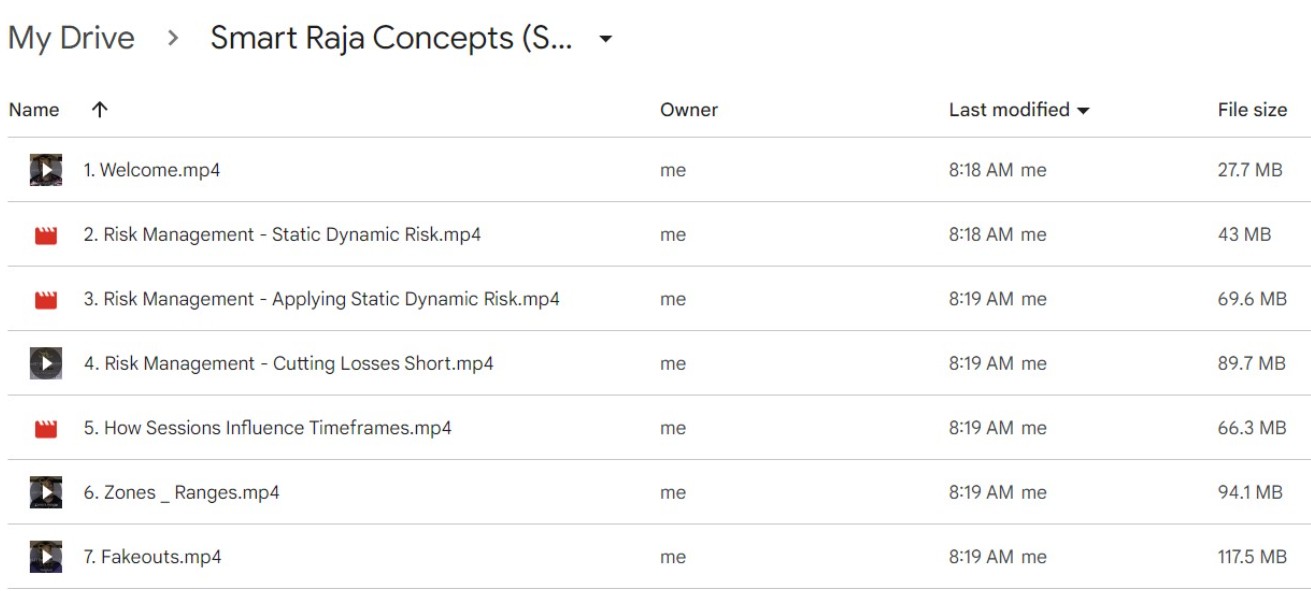
Task: Click the thumbnail icon for 7. Fakeouts.mp4
Action: tap(46, 556)
